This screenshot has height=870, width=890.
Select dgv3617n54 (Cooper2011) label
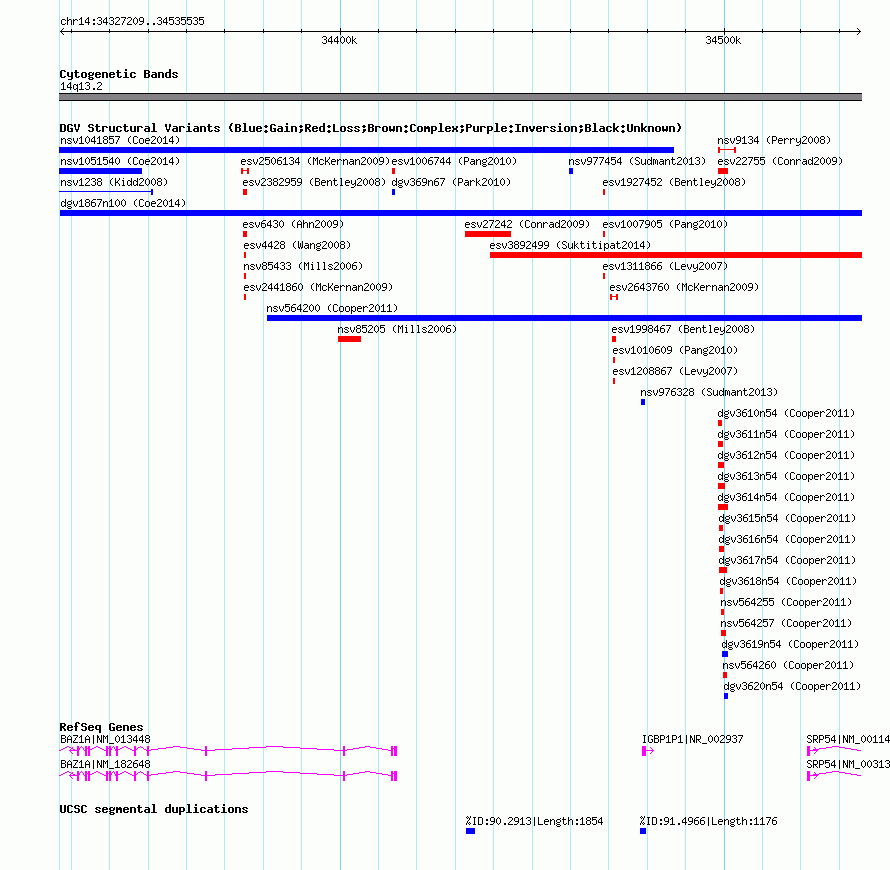(x=787, y=560)
